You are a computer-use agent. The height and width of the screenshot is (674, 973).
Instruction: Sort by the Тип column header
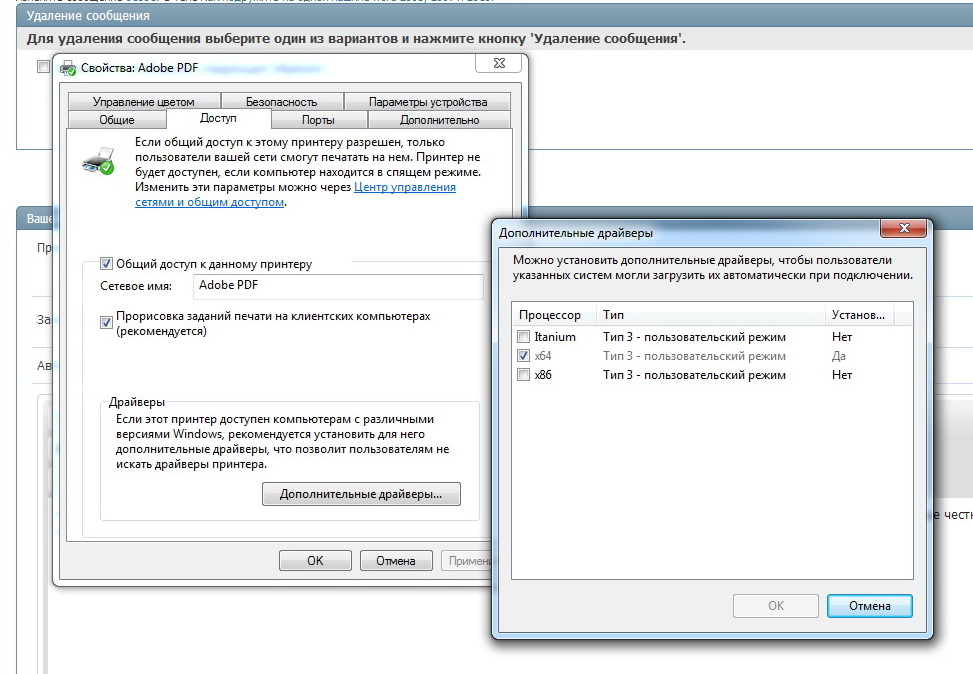click(x=711, y=315)
